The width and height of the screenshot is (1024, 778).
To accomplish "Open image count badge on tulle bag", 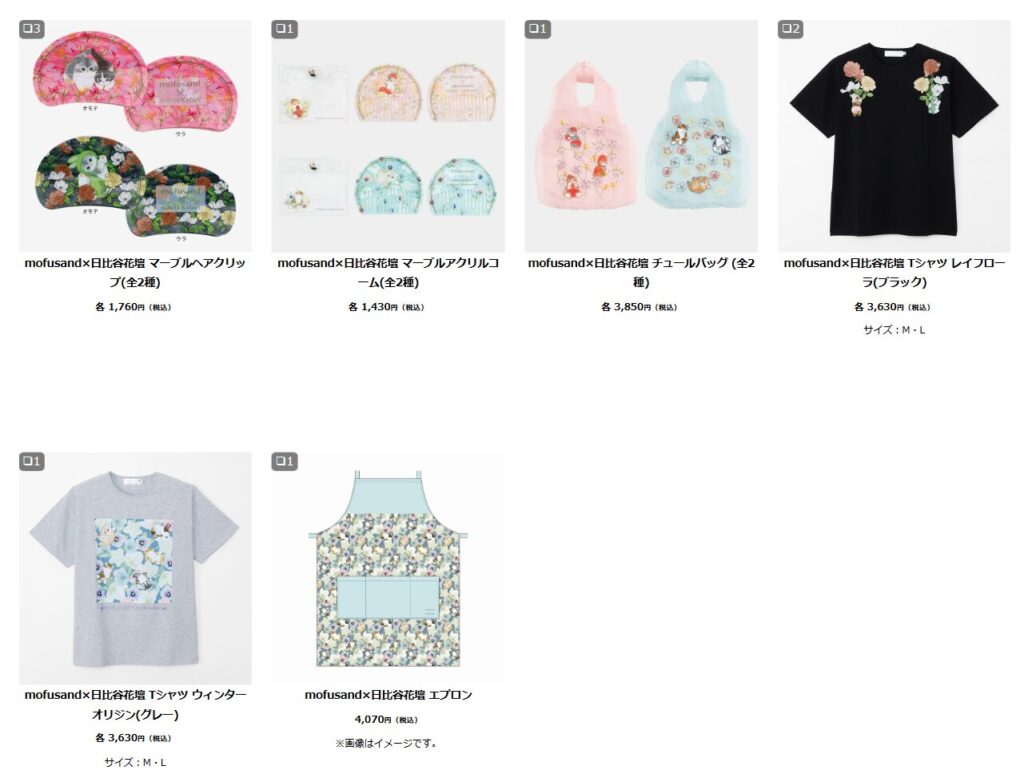I will coord(537,29).
